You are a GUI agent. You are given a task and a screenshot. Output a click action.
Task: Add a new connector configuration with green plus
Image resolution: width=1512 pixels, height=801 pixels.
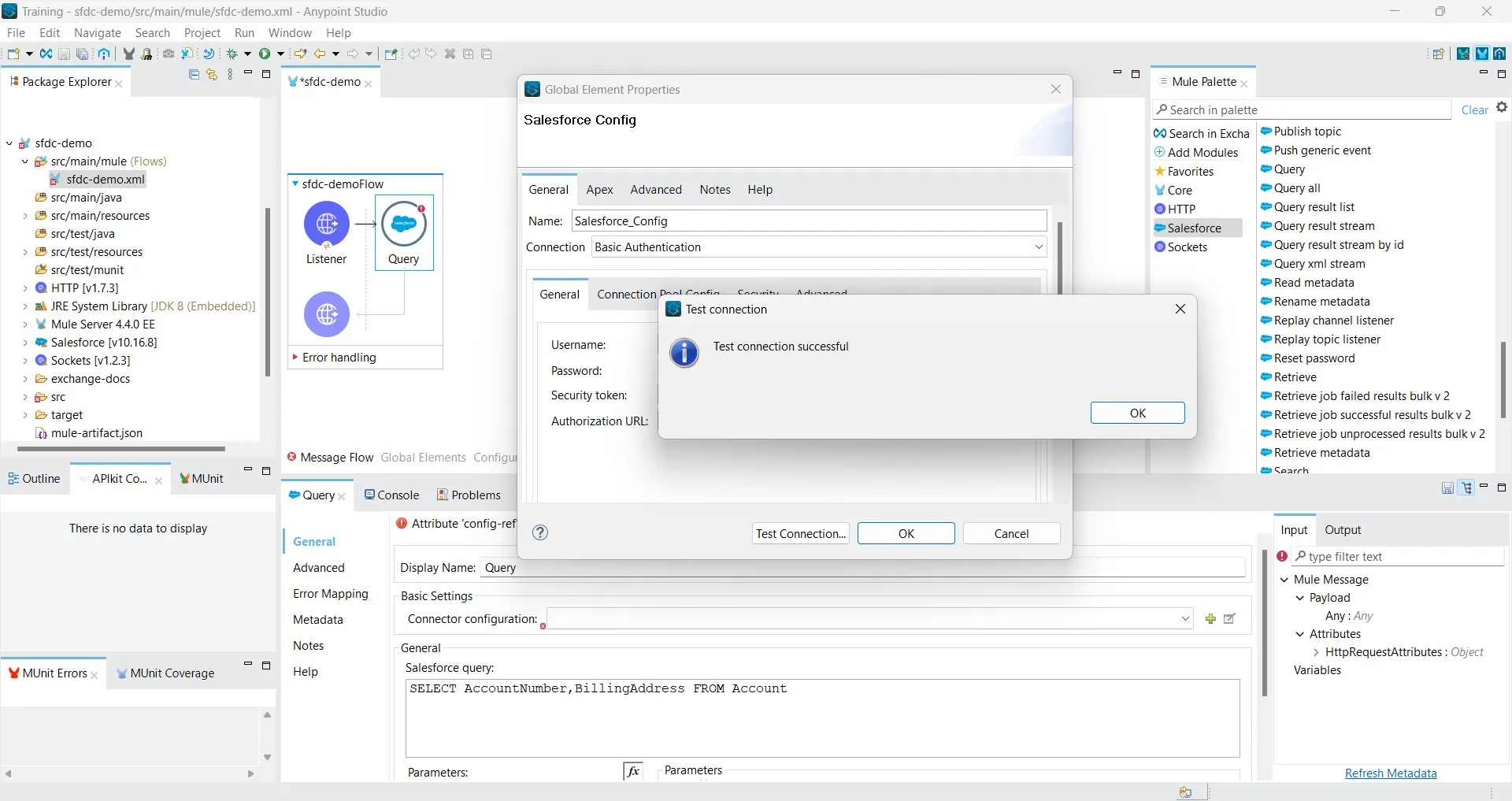click(x=1210, y=618)
